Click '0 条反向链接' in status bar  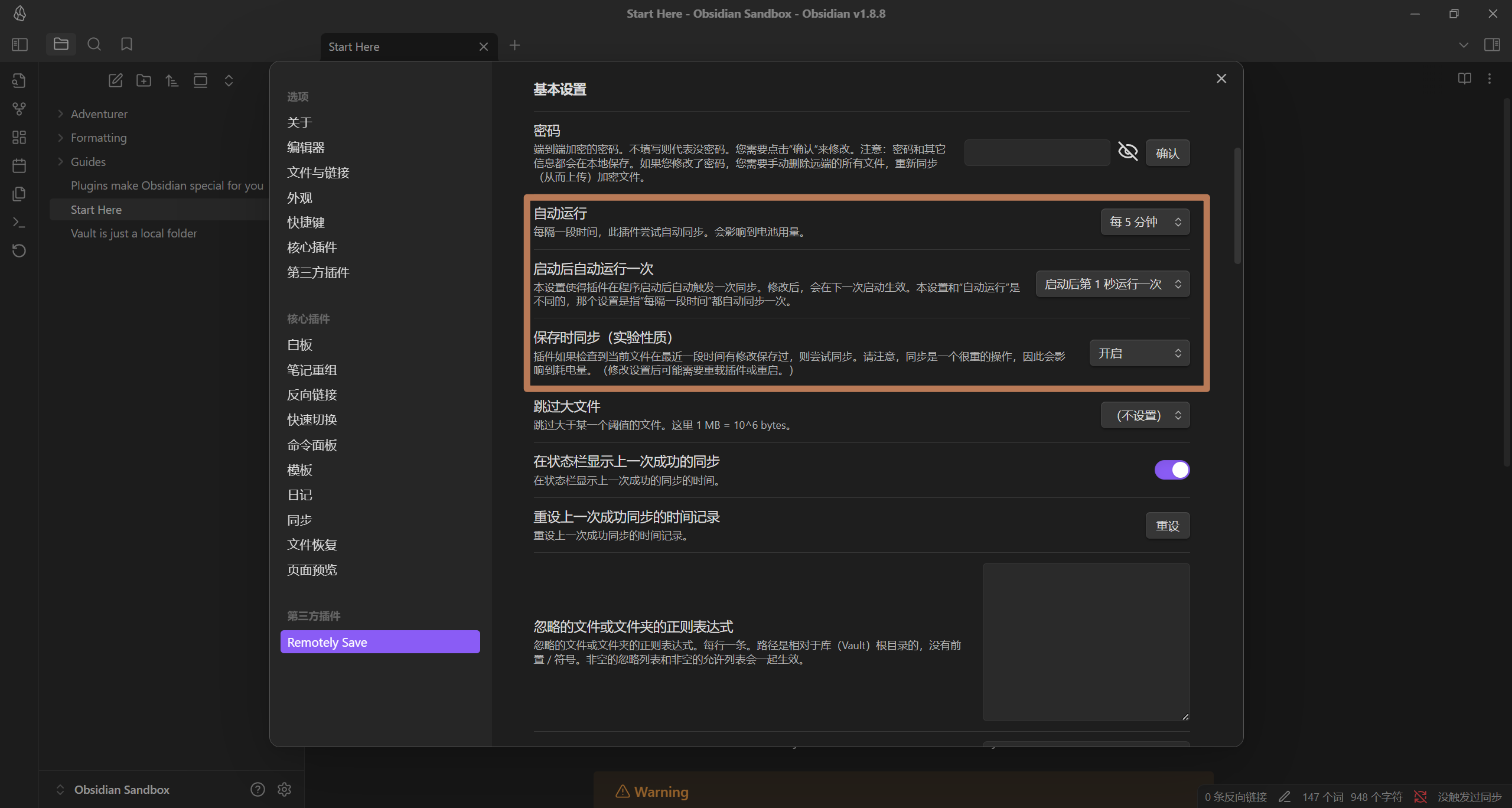1236,797
